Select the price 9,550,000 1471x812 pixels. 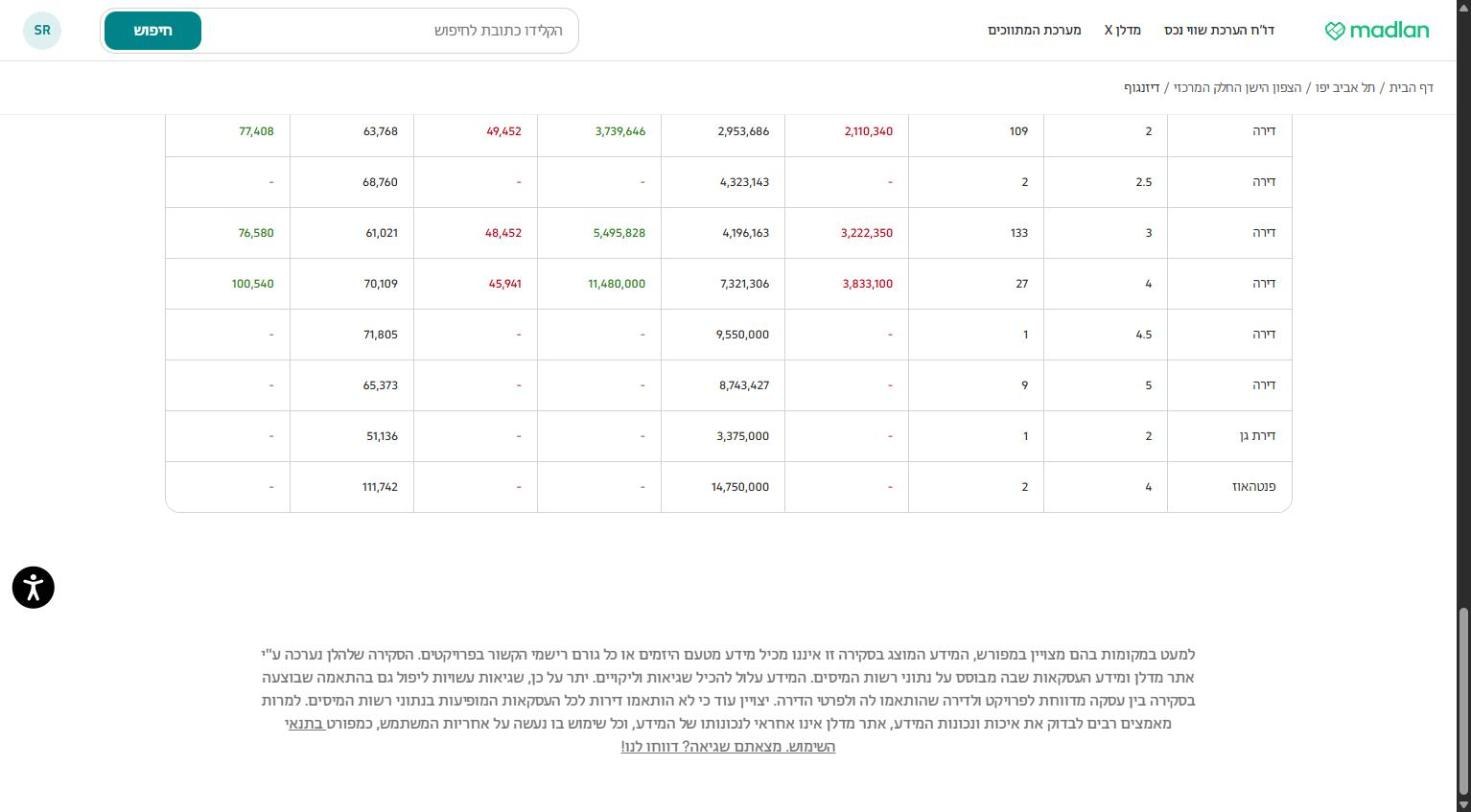tap(744, 335)
